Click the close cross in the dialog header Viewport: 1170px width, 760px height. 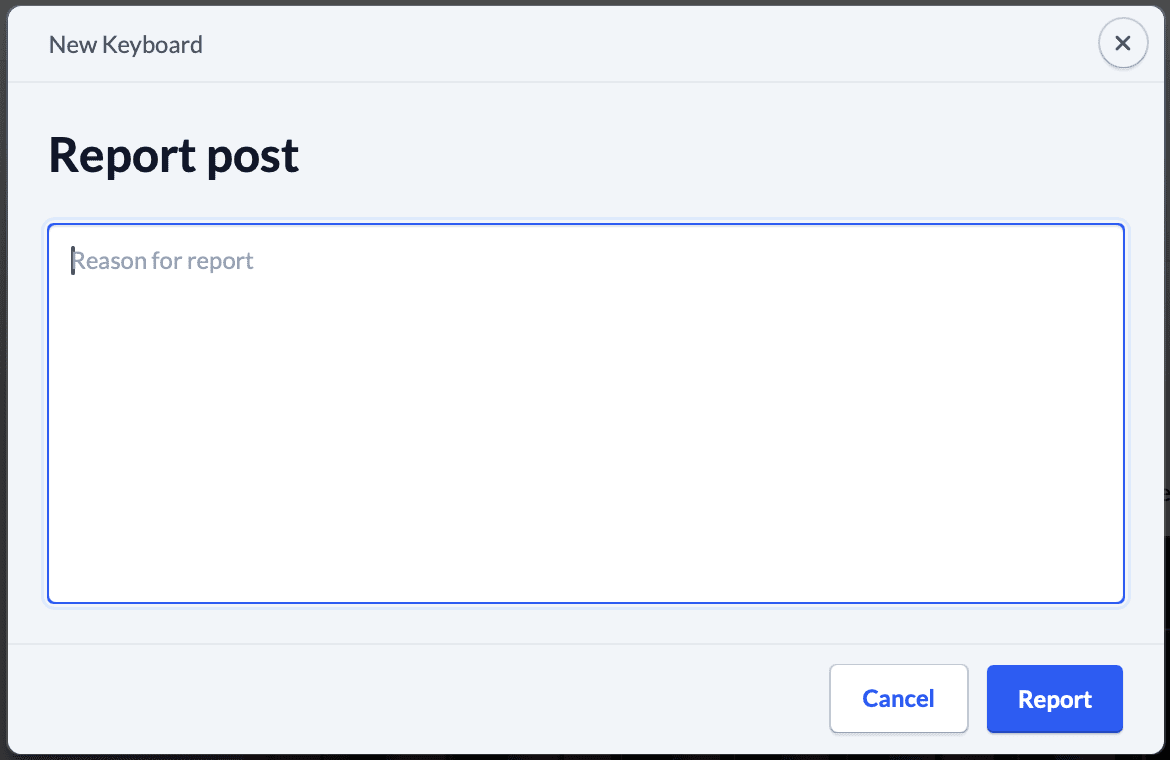click(1122, 43)
